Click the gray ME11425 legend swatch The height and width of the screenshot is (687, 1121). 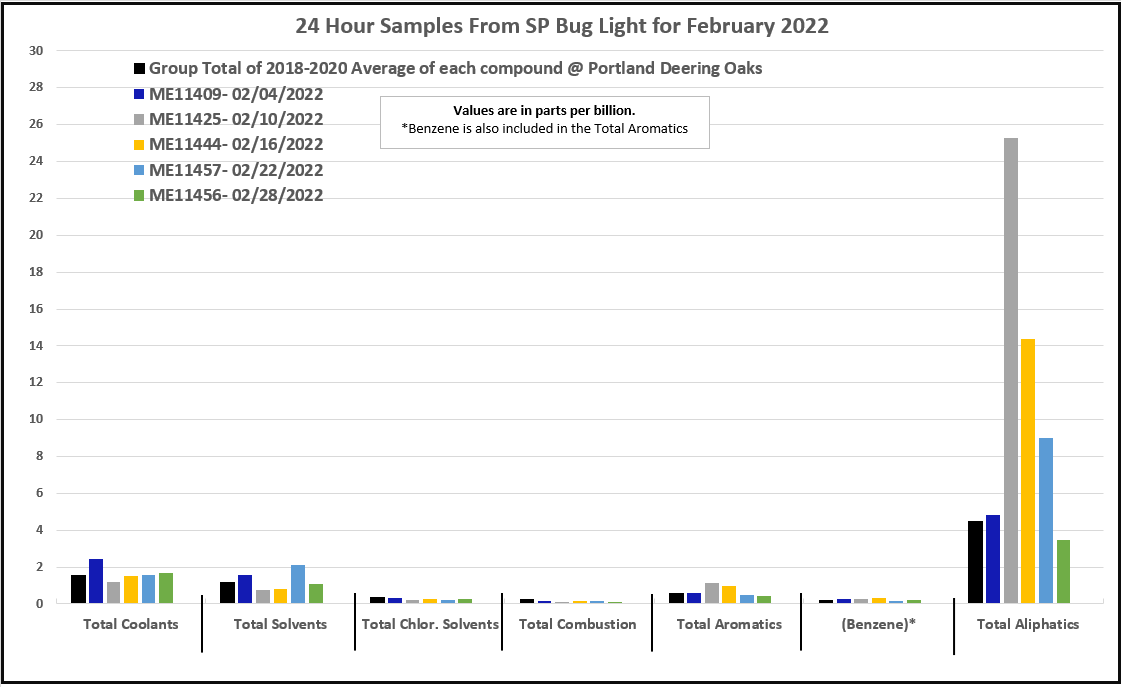click(x=140, y=120)
